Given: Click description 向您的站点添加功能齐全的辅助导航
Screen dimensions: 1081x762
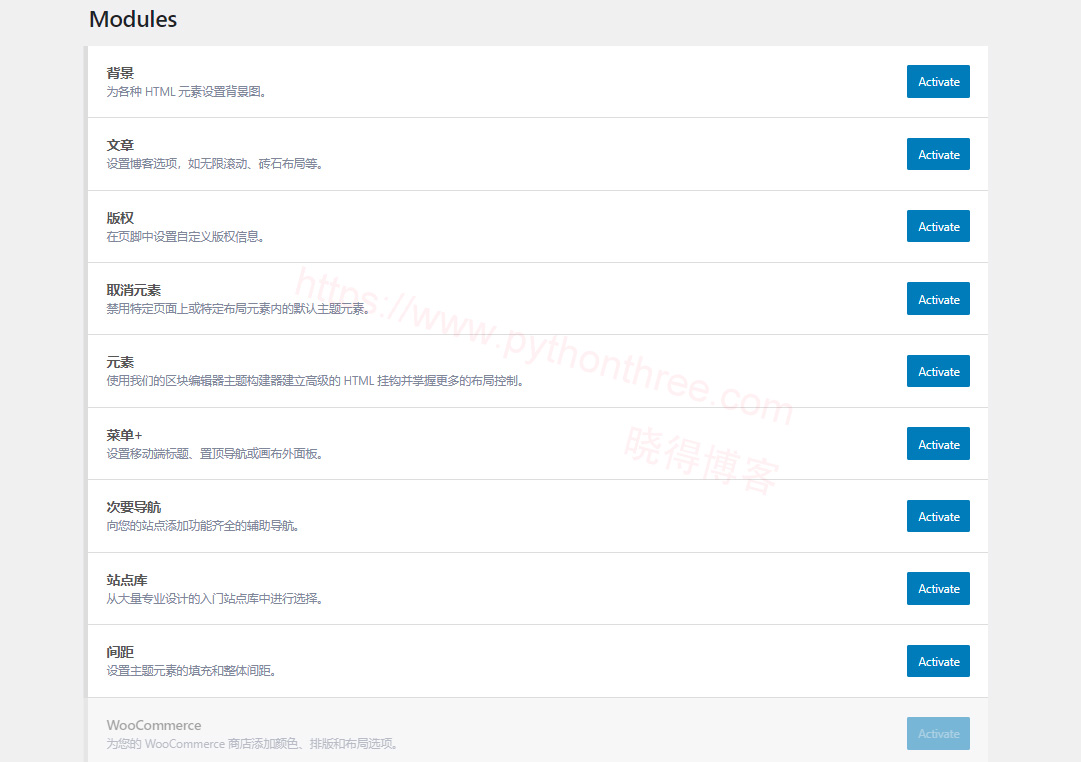Looking at the screenshot, I should point(203,526).
